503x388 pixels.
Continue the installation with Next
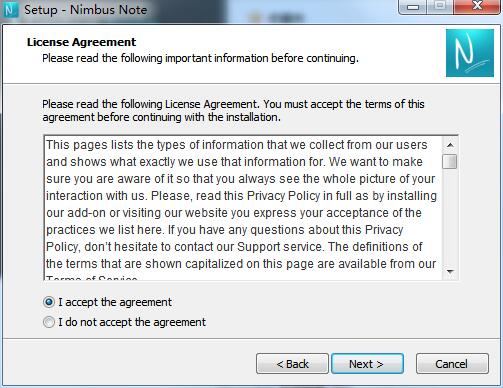pyautogui.click(x=367, y=364)
